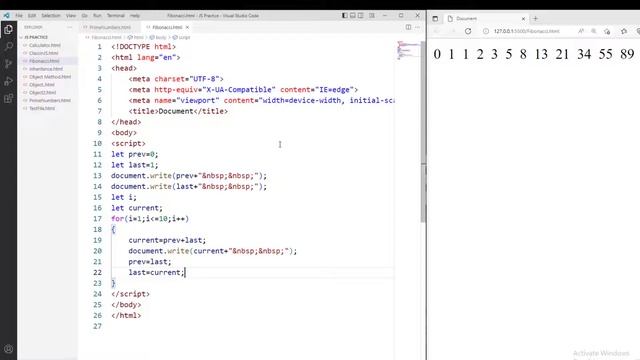
Task: Refresh the browser page
Action: click(x=468, y=31)
